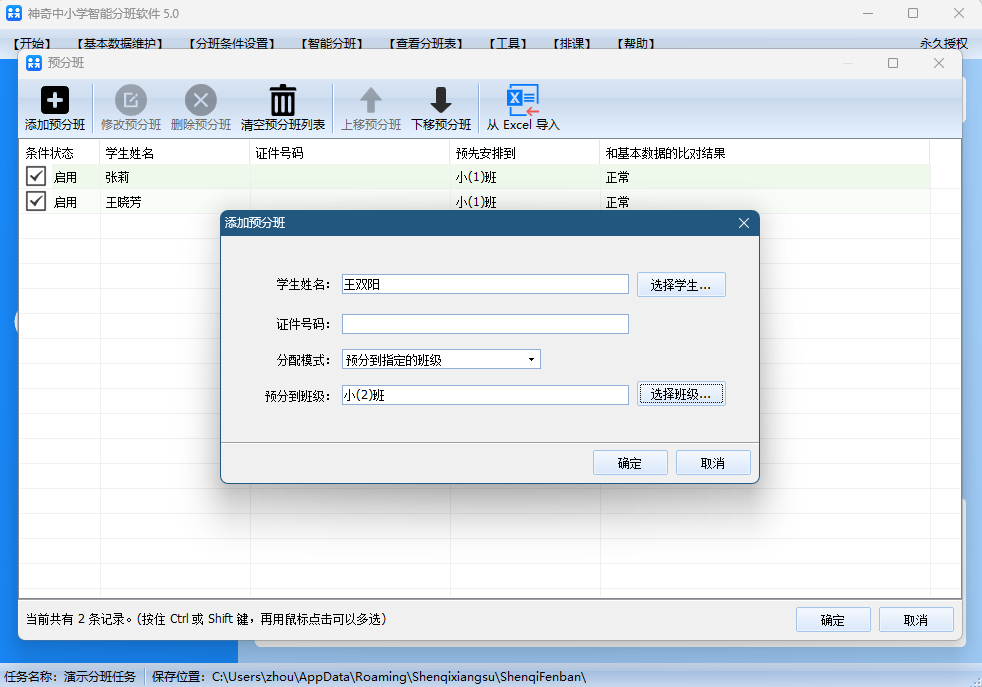Image resolution: width=982 pixels, height=687 pixels.
Task: Open 从 Excel 导入 to import data
Action: point(523,99)
